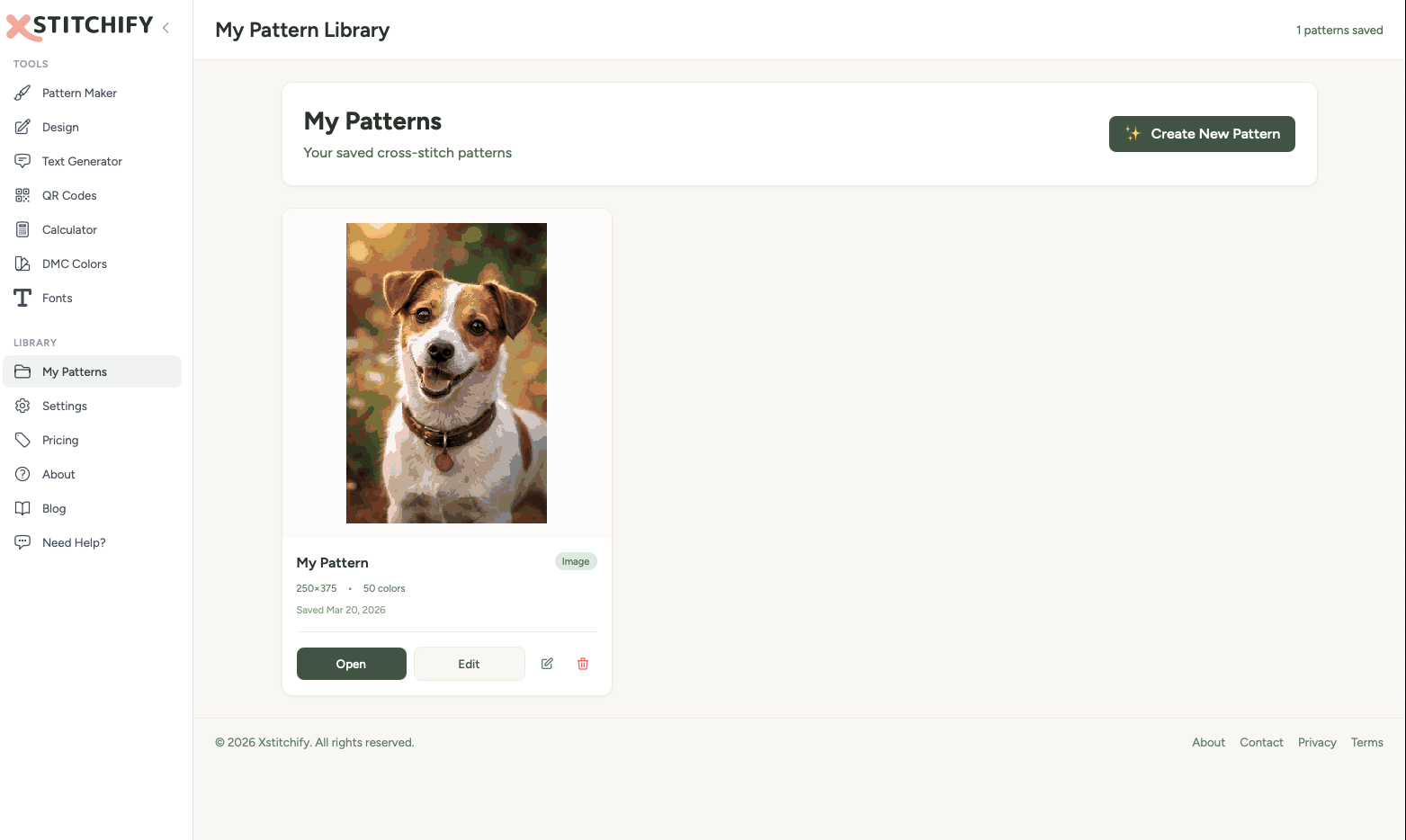Select the Pattern Maker tool
1406x840 pixels.
[79, 93]
